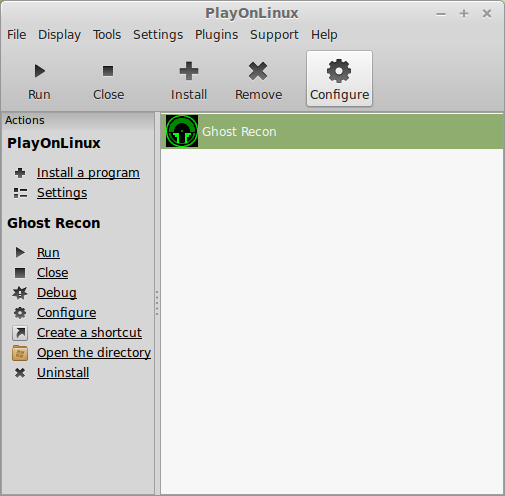The image size is (505, 496).
Task: Click the list icon beside sidebar Settings
Action: coord(20,193)
